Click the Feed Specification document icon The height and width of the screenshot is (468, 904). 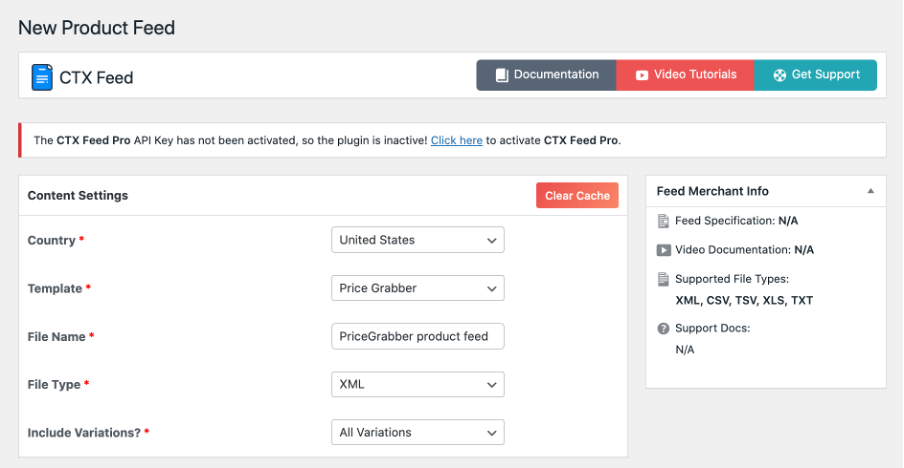pyautogui.click(x=664, y=221)
